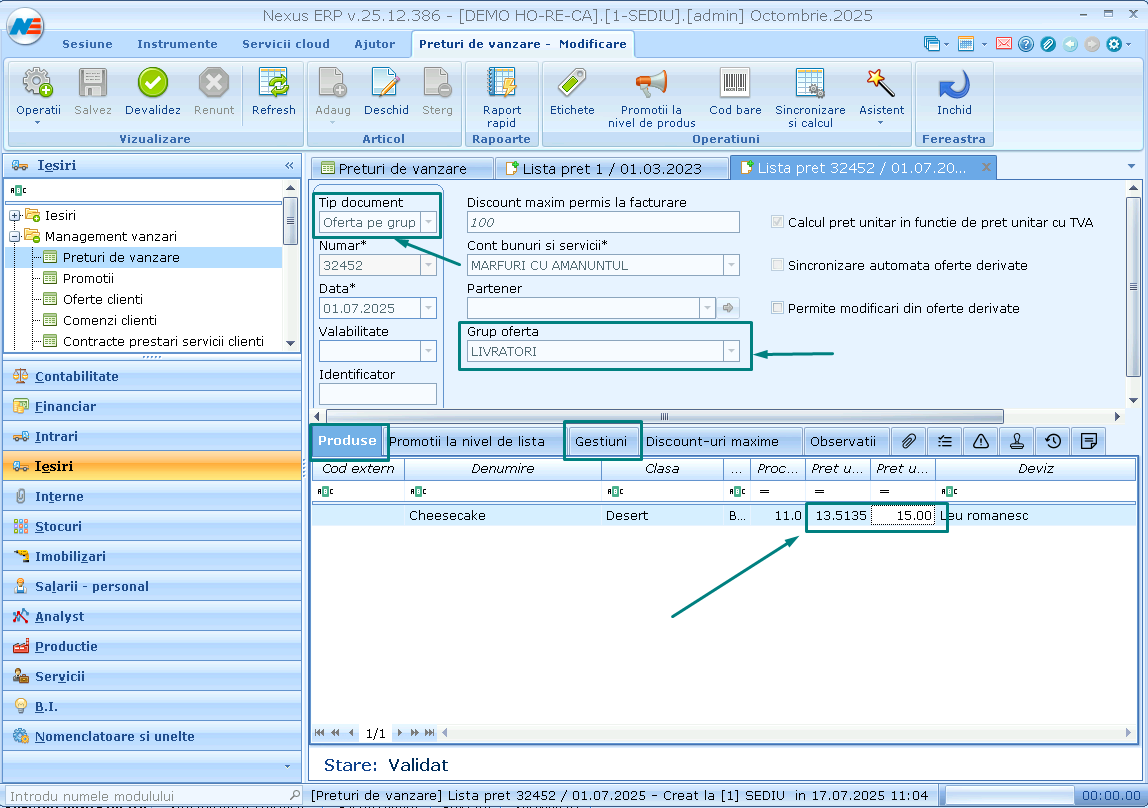Viewport: 1148px width, 808px height.
Task: Expand the Valabilitate dropdown
Action: pos(428,351)
